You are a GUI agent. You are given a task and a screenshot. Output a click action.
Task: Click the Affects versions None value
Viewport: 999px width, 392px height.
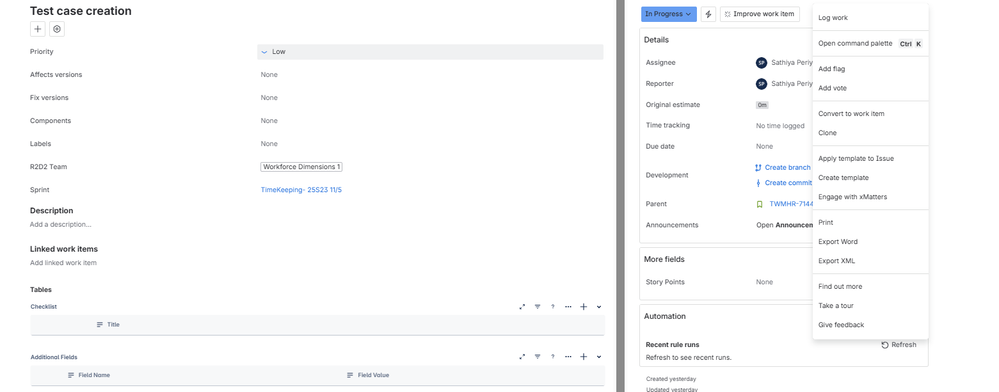click(x=269, y=75)
